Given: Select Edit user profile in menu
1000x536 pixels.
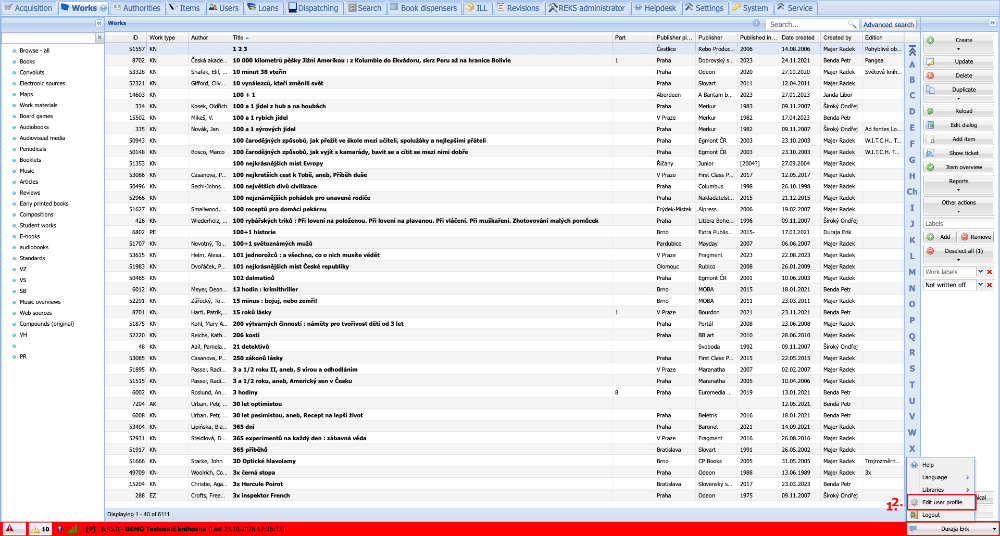Looking at the screenshot, I should pos(941,503).
